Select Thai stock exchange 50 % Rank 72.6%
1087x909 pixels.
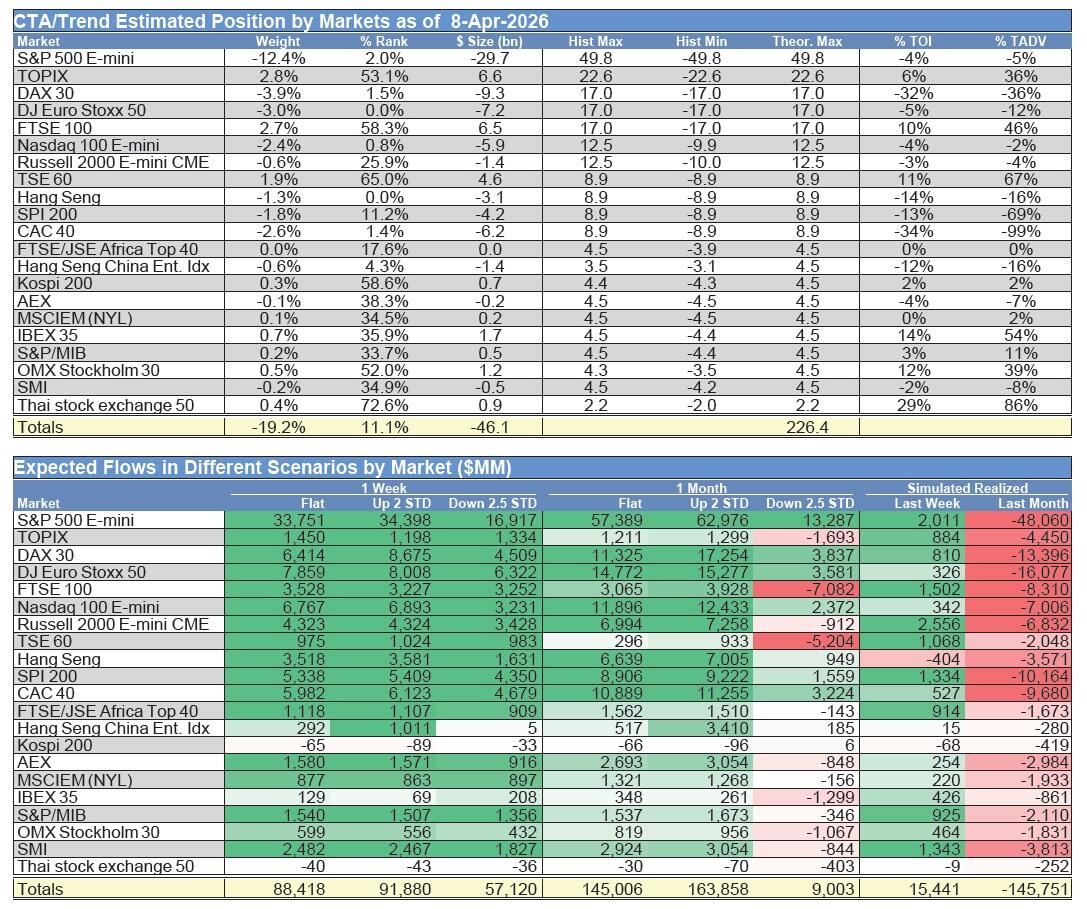(379, 405)
